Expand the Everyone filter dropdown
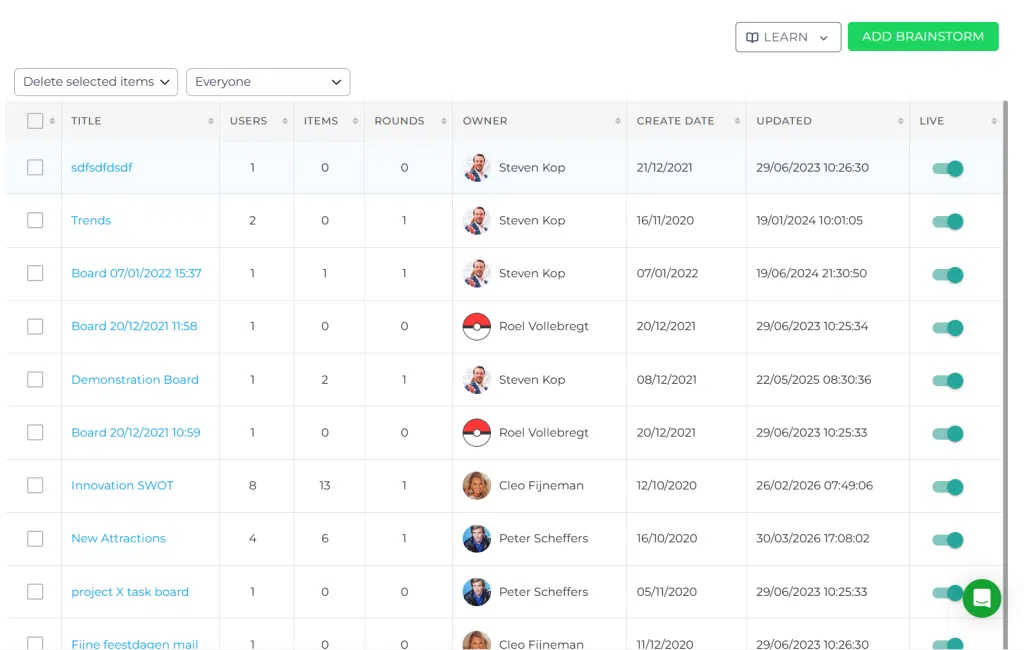The image size is (1024, 650). (x=268, y=82)
